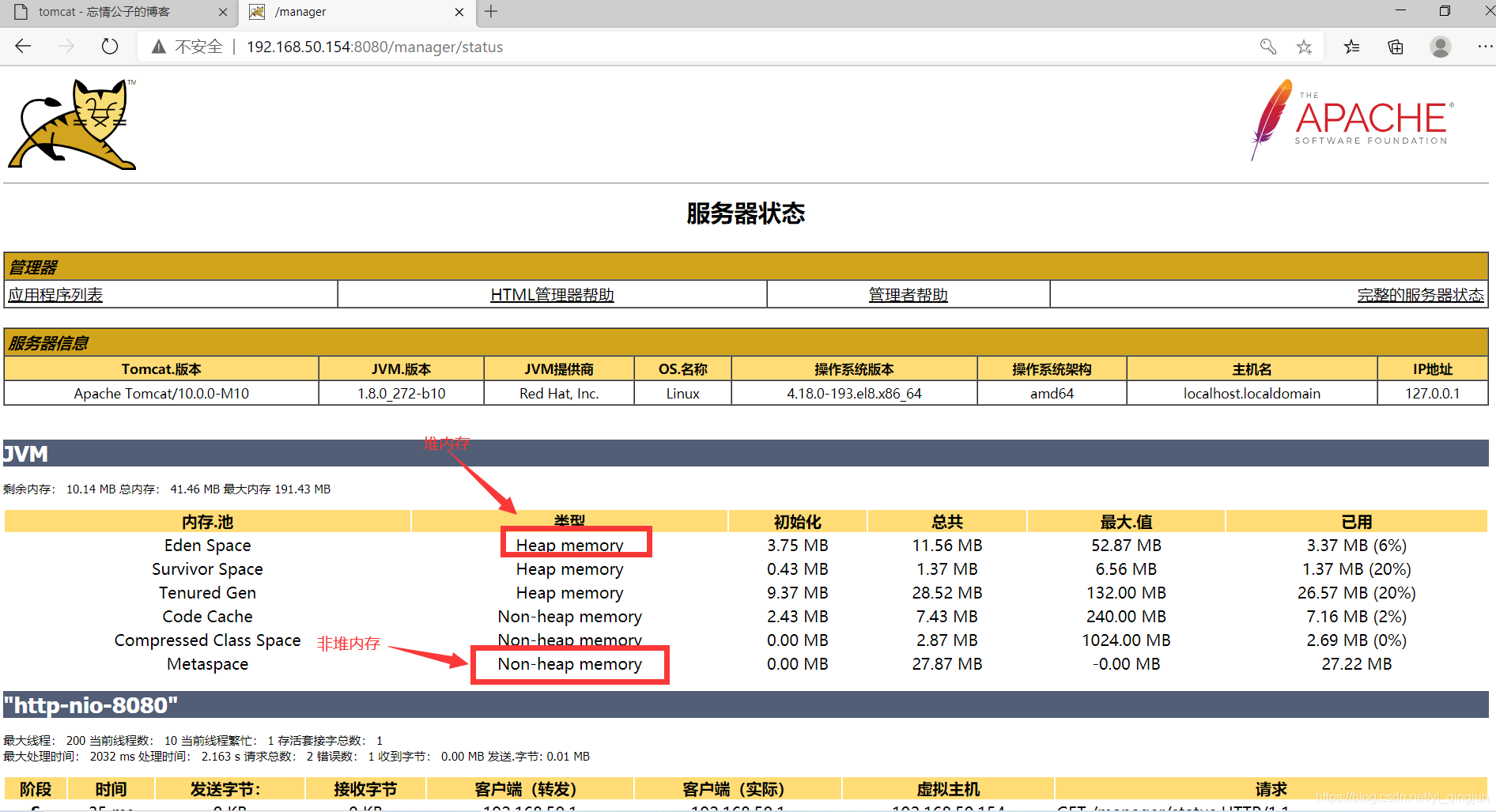Image resolution: width=1496 pixels, height=812 pixels.
Task: Click the 内存.池 column header
Action: [x=207, y=522]
